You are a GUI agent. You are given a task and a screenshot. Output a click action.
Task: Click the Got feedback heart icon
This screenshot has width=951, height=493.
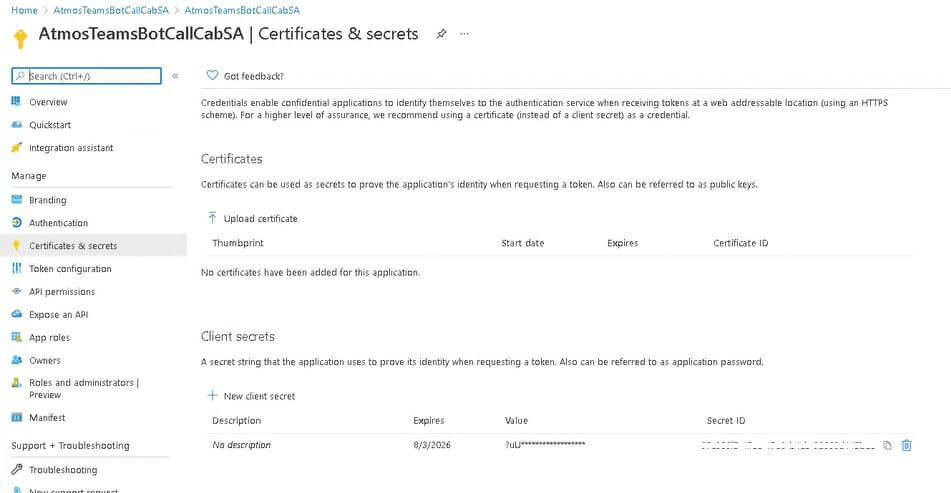(212, 75)
